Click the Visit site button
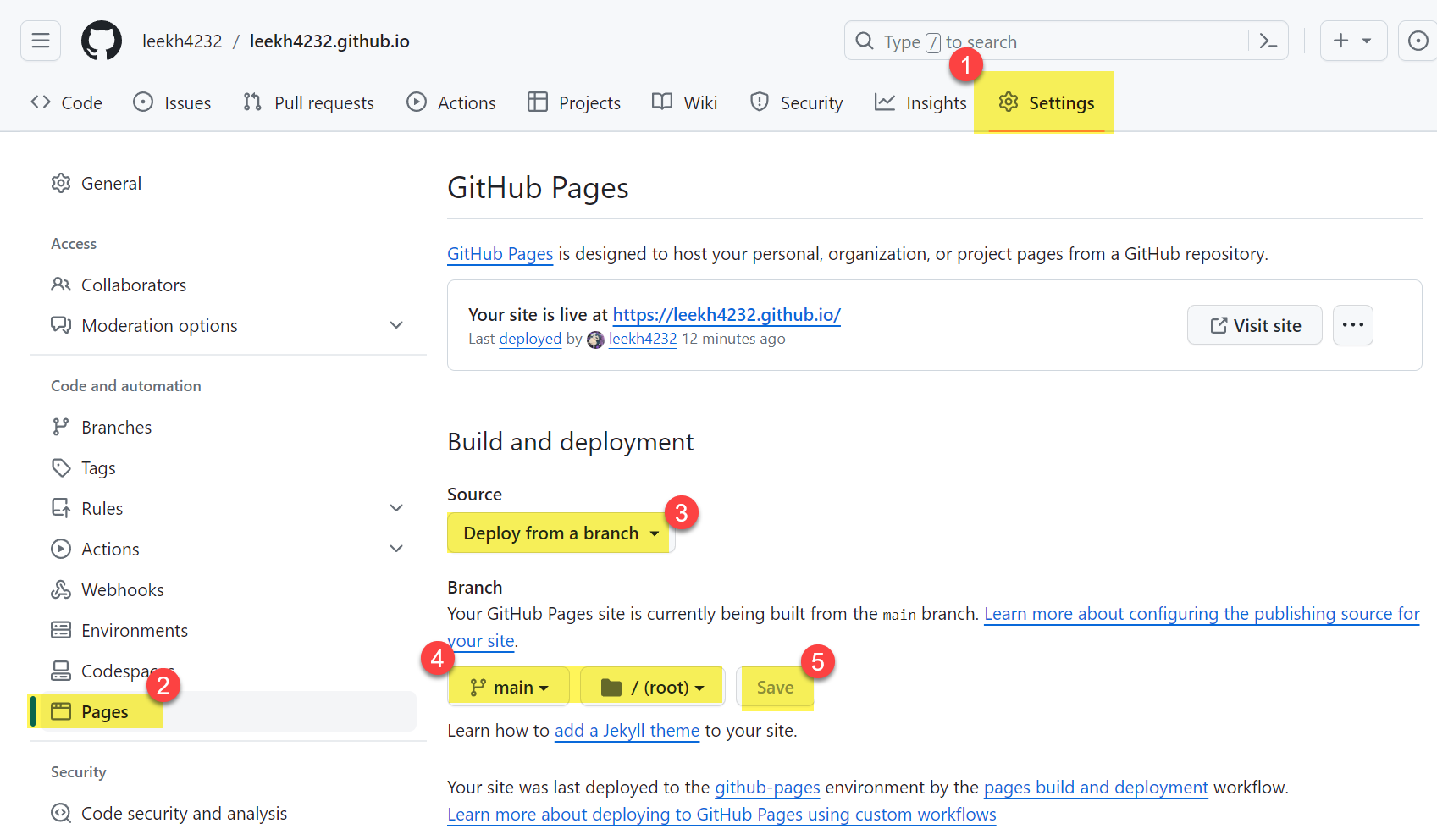This screenshot has width=1437, height=840. 1255,325
